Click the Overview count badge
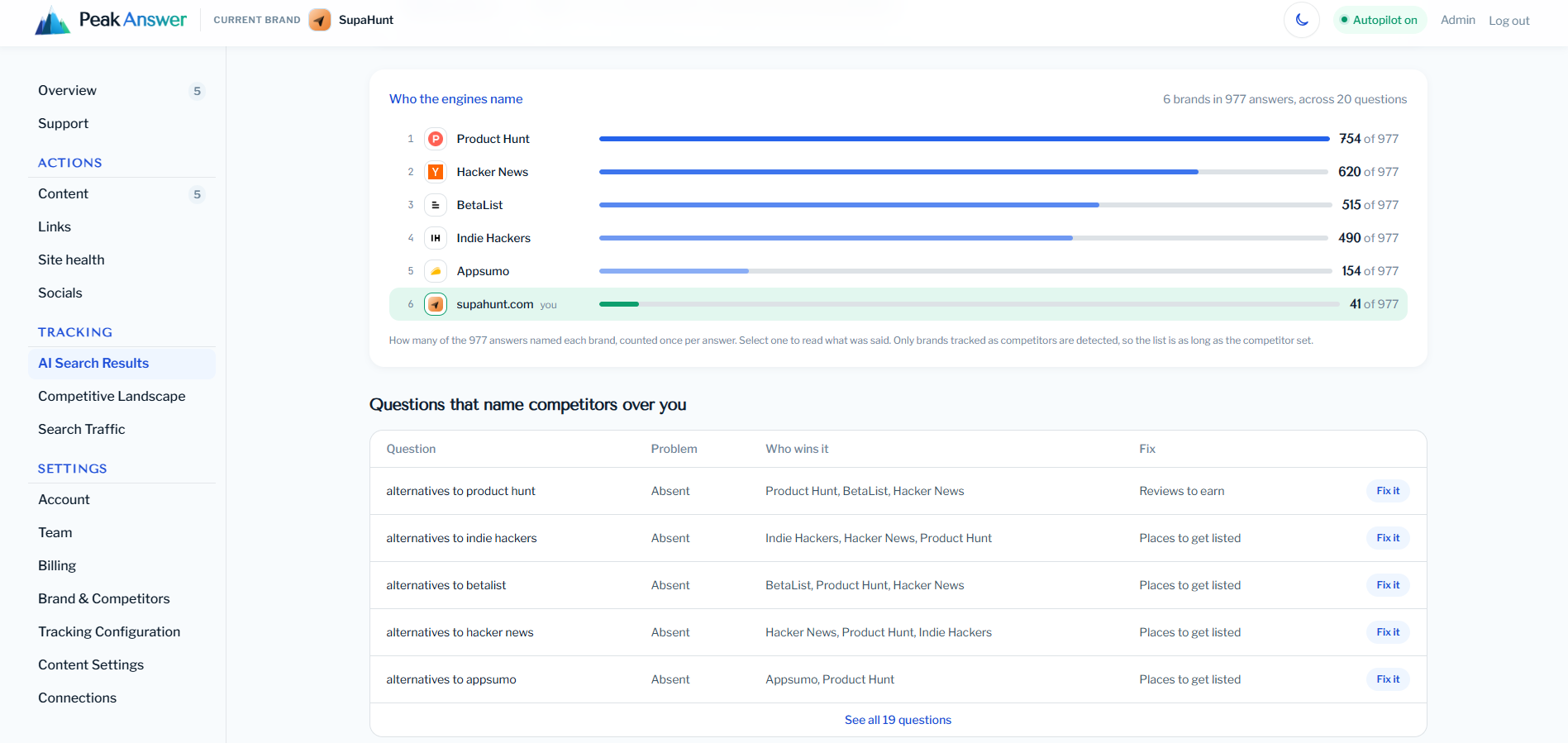The width and height of the screenshot is (1568, 743). tap(197, 91)
